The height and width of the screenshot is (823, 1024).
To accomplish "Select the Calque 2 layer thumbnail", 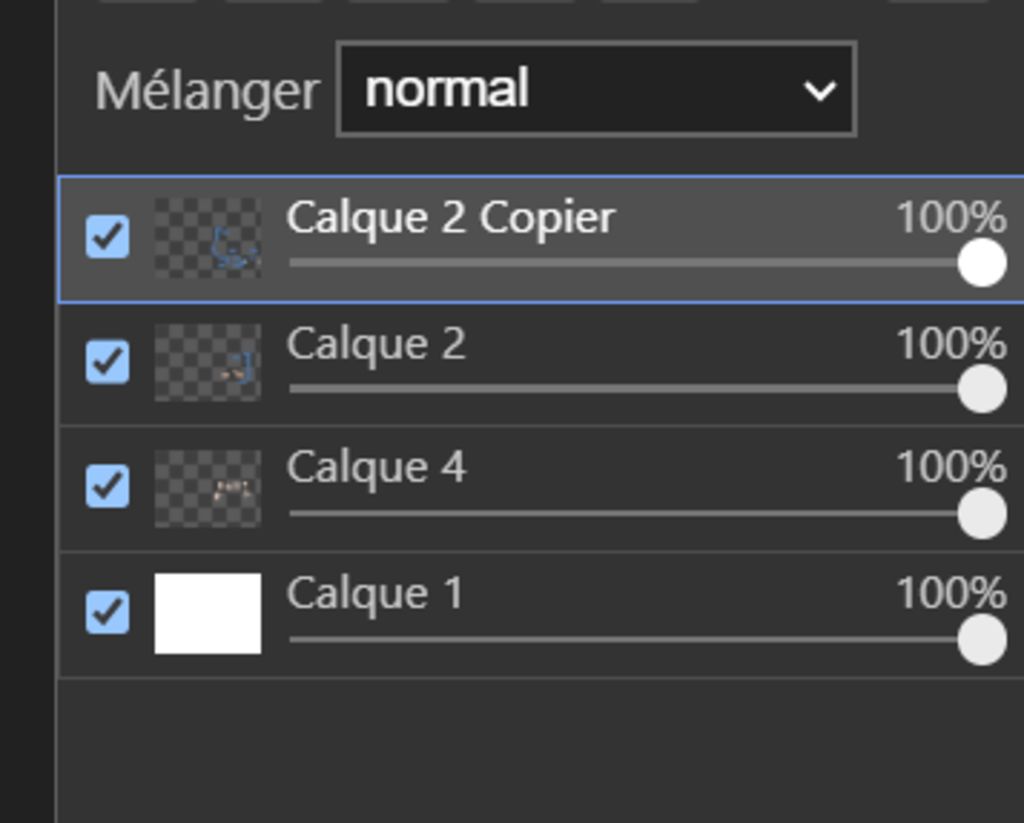I will tap(208, 362).
